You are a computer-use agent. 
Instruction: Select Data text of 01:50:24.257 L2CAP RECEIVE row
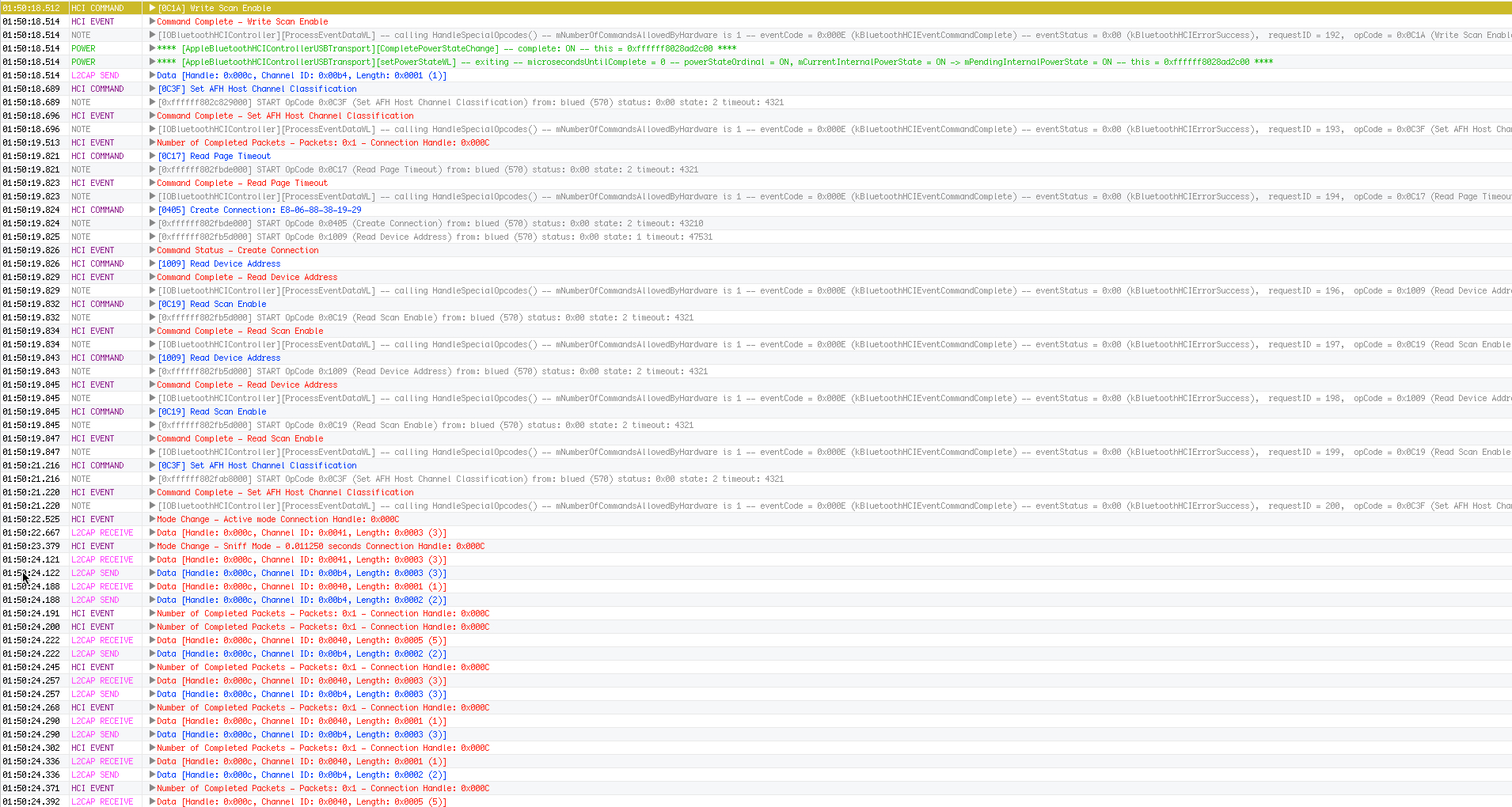[302, 680]
